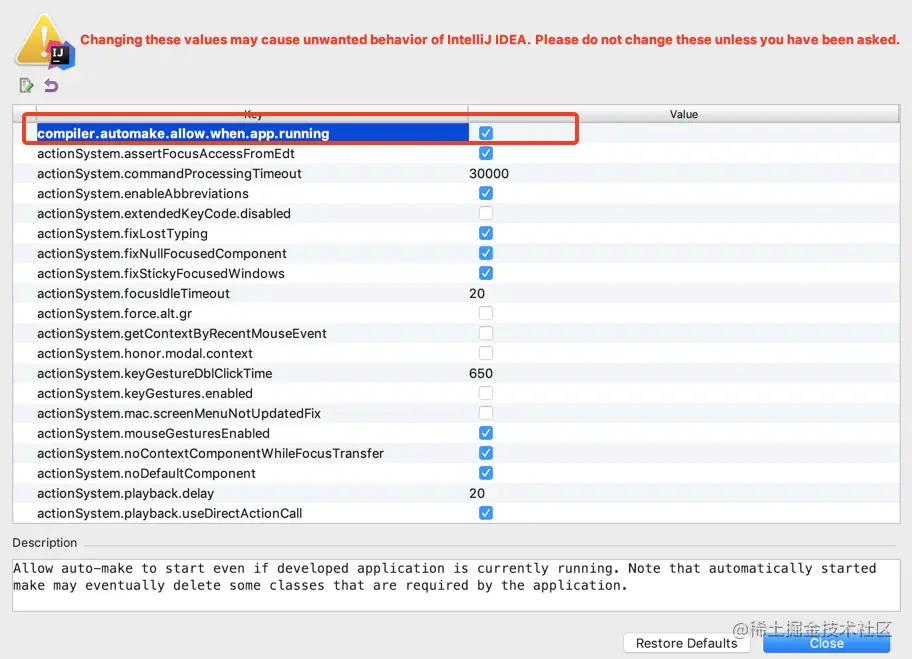The image size is (912, 659).
Task: Toggle actionSystem.fixLostTyping checkbox
Action: [486, 233]
